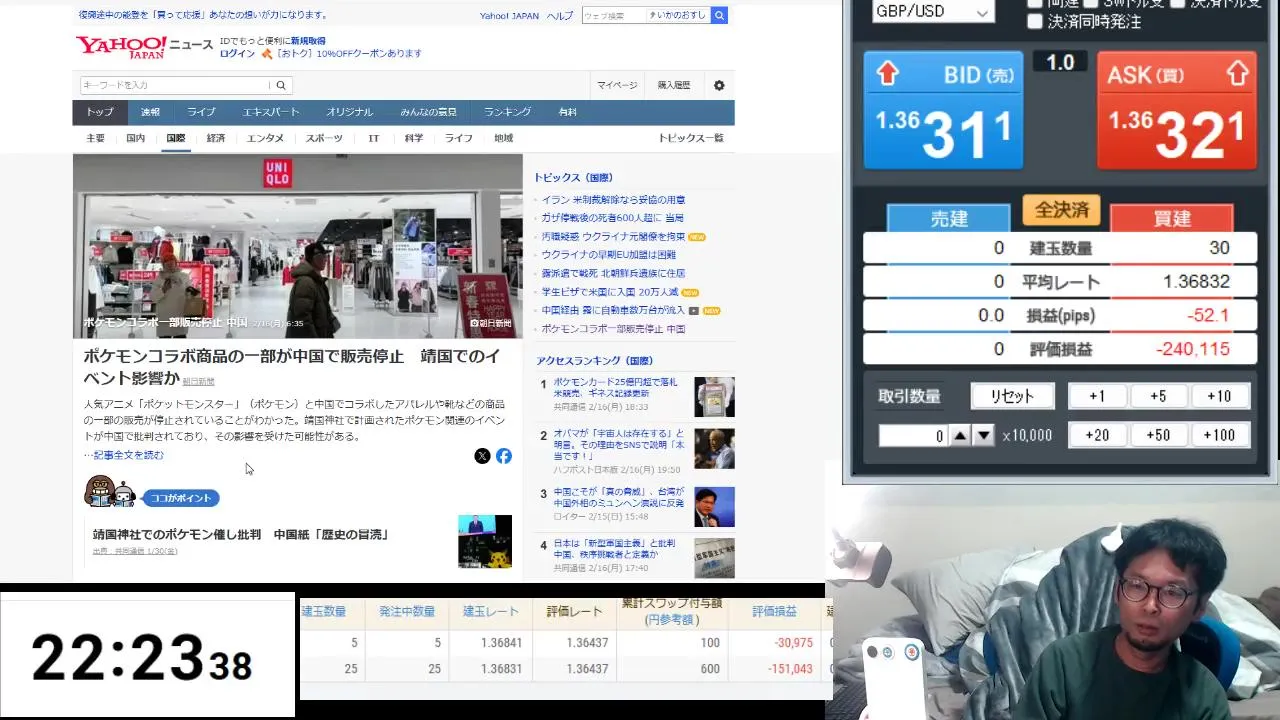This screenshot has height=720, width=1280.
Task: Click the trade quantity input field
Action: [913, 435]
